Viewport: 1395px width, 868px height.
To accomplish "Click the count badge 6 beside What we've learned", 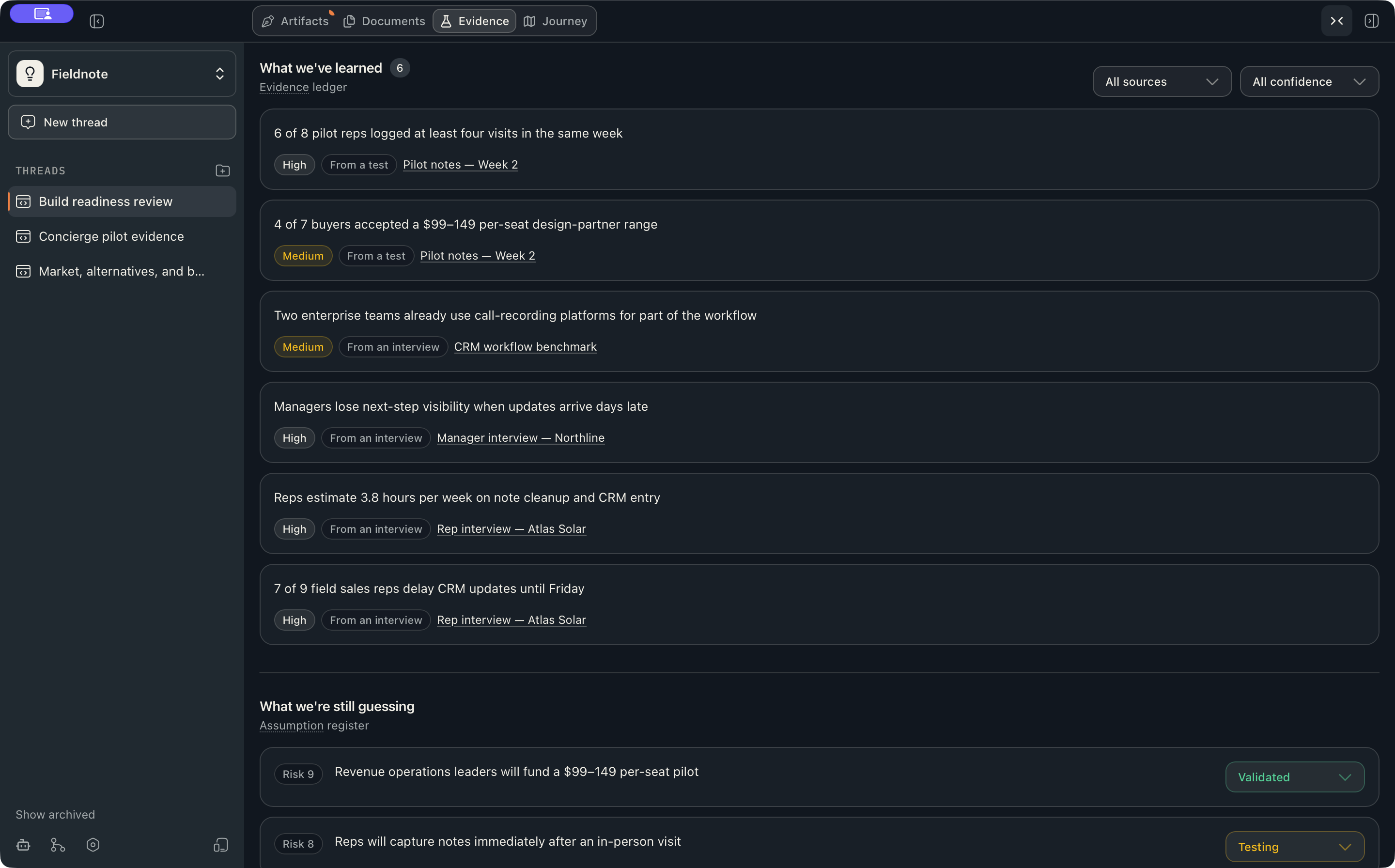I will [400, 68].
